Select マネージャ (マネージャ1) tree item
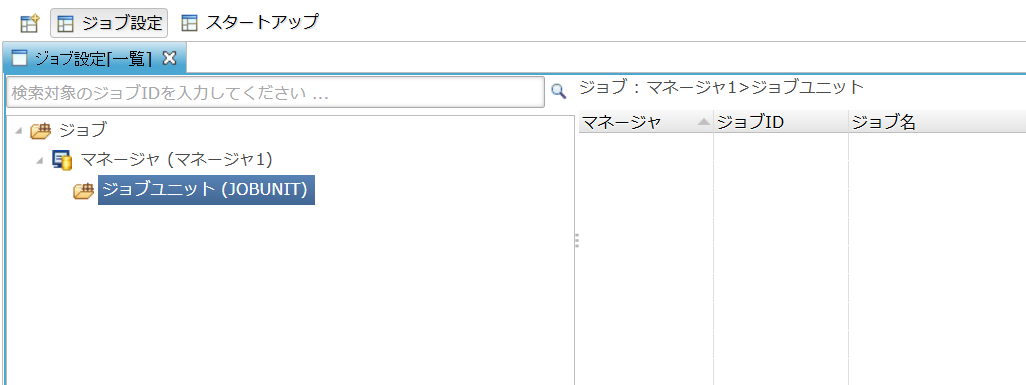This screenshot has width=1026, height=385. pyautogui.click(x=176, y=159)
